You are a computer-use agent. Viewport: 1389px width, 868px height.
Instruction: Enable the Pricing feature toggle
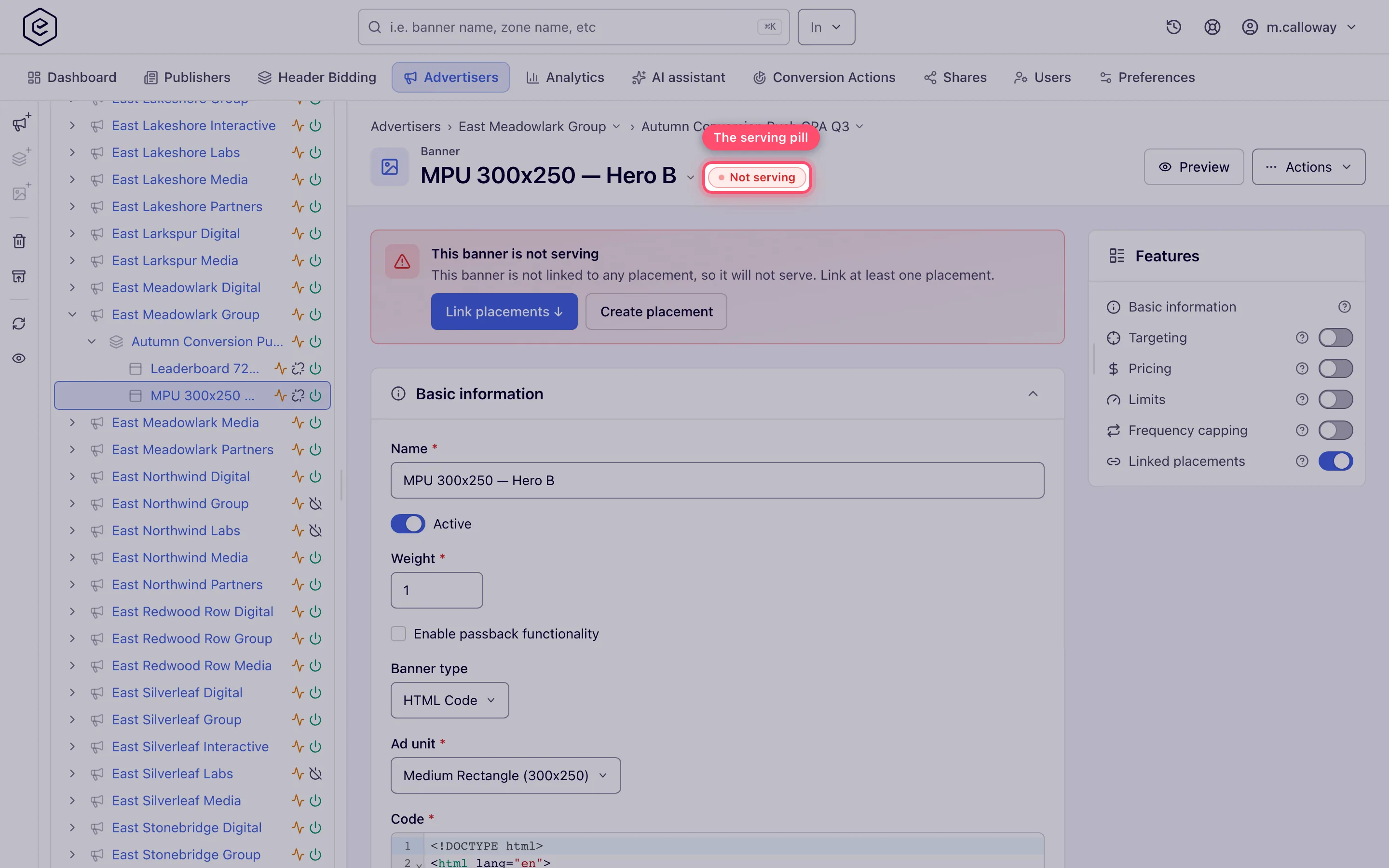click(x=1335, y=368)
